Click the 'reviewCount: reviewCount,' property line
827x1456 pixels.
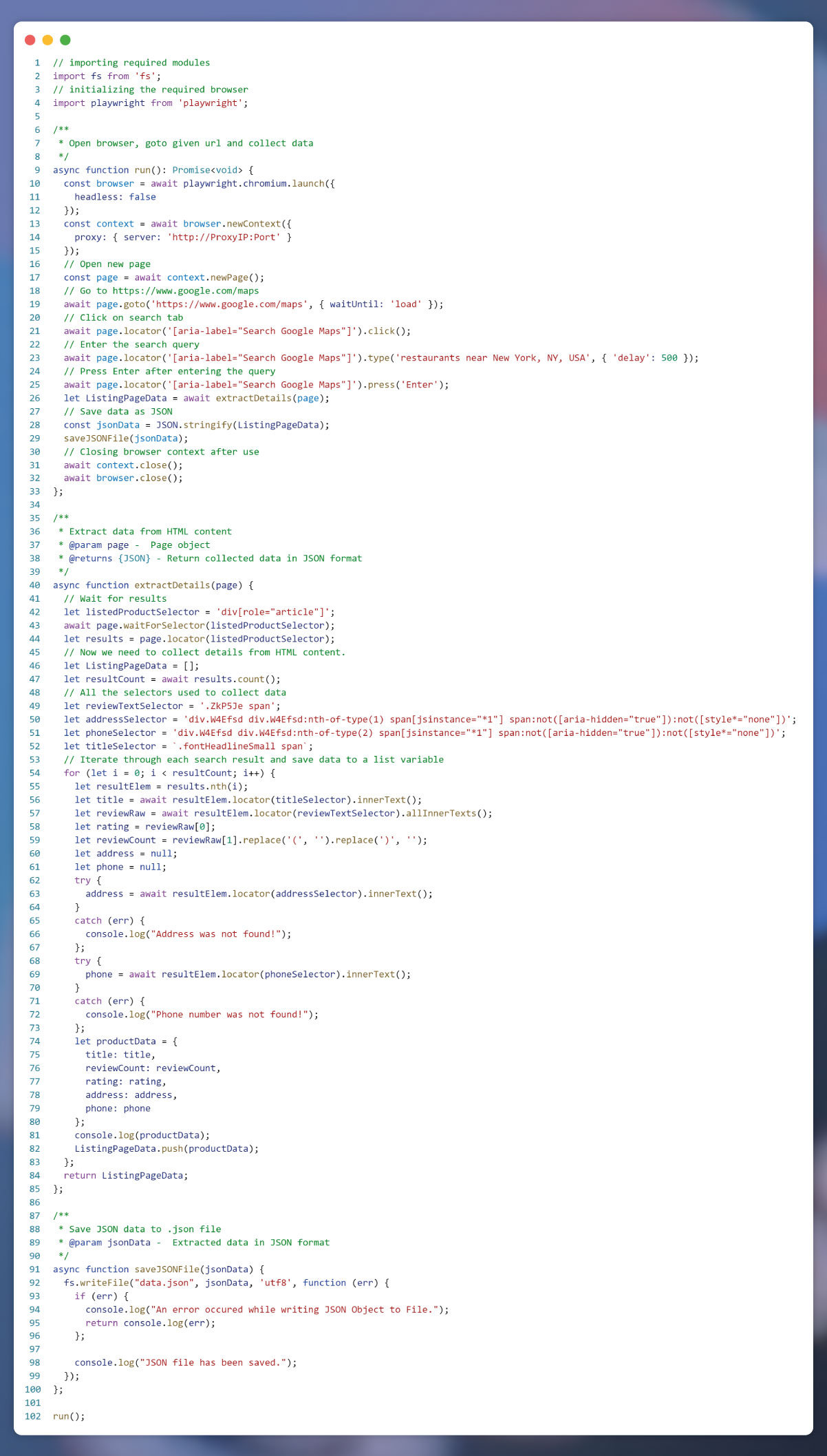click(153, 1068)
